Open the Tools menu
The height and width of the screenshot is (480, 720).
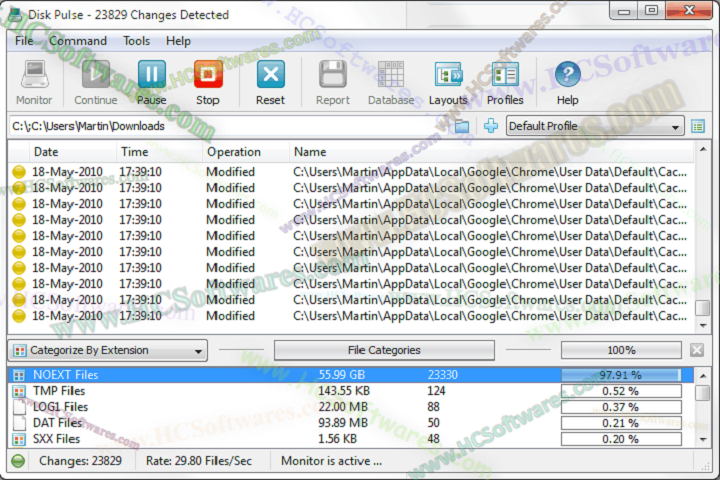136,41
